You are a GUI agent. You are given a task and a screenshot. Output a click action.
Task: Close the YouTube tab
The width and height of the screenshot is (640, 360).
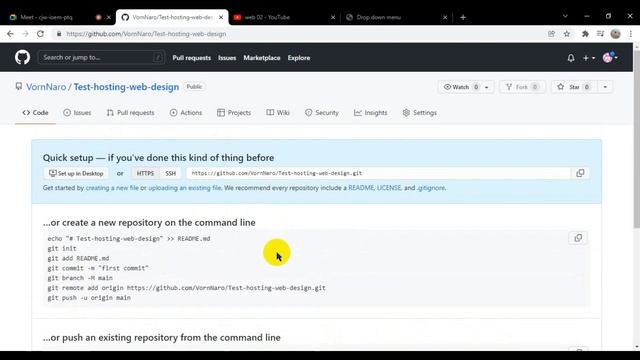pyautogui.click(x=333, y=17)
